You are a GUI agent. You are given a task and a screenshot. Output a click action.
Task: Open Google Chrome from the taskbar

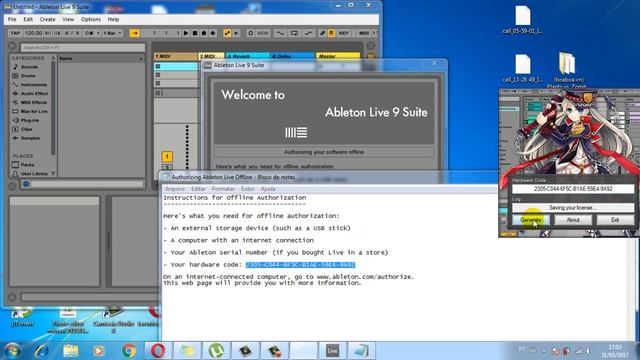tap(129, 351)
